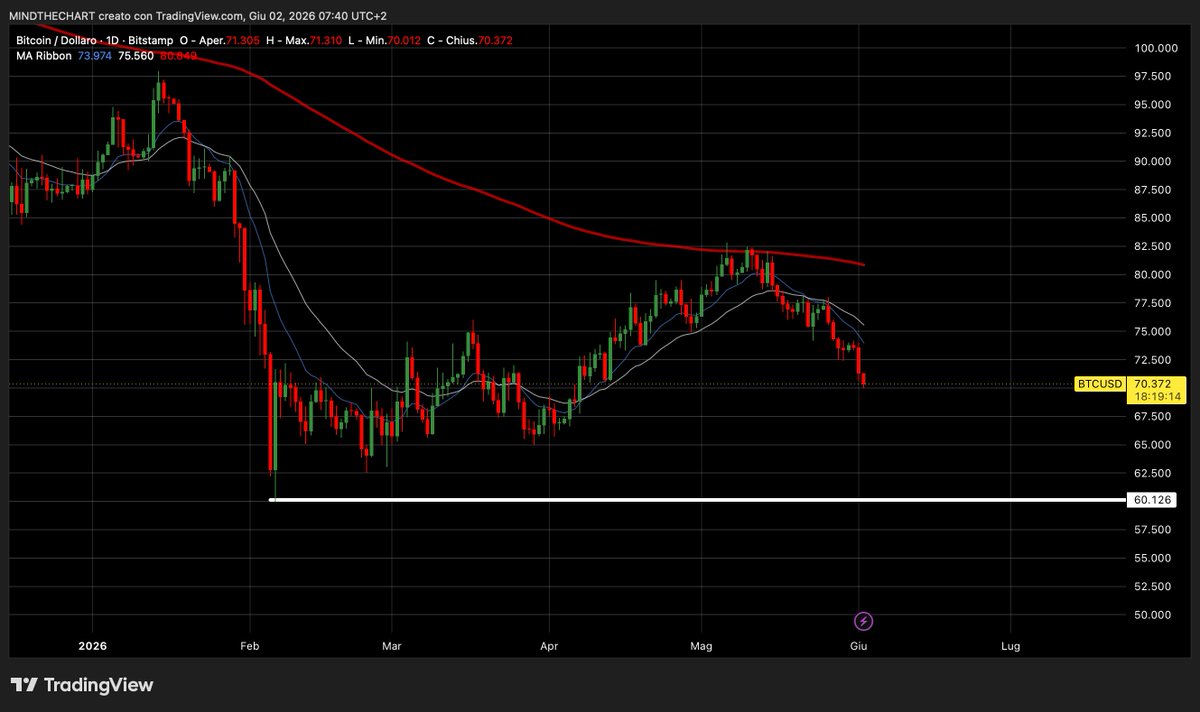Click the MA Ribbon indicator label
Screen dimensions: 1200x712
coord(42,55)
